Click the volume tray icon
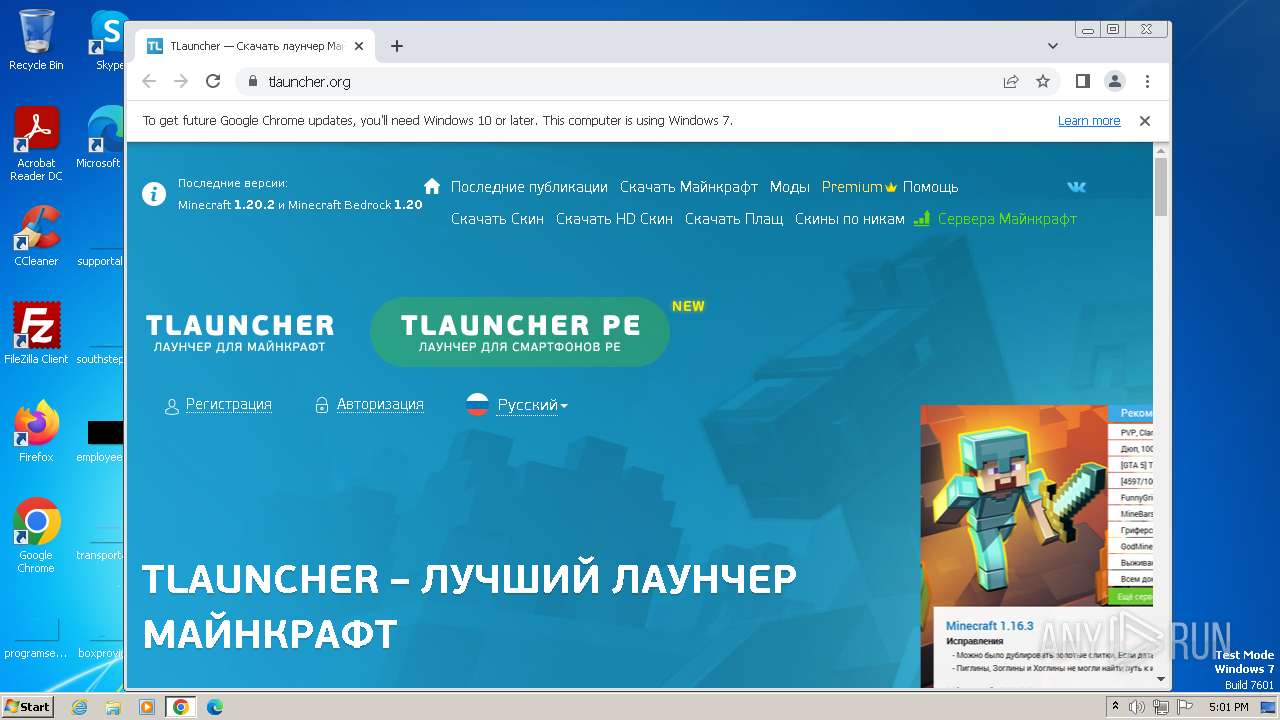The height and width of the screenshot is (720, 1280). coord(1136,707)
